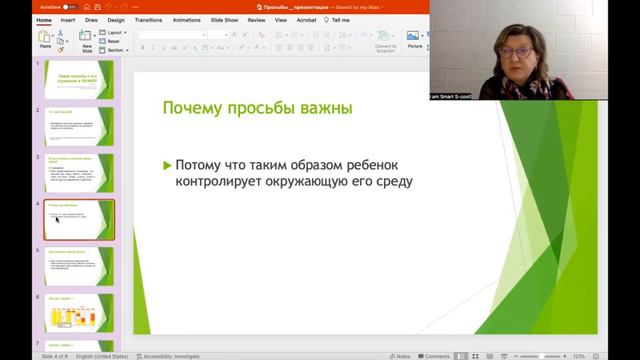The image size is (640, 360).
Task: Toggle the Notes pane button
Action: 400,356
